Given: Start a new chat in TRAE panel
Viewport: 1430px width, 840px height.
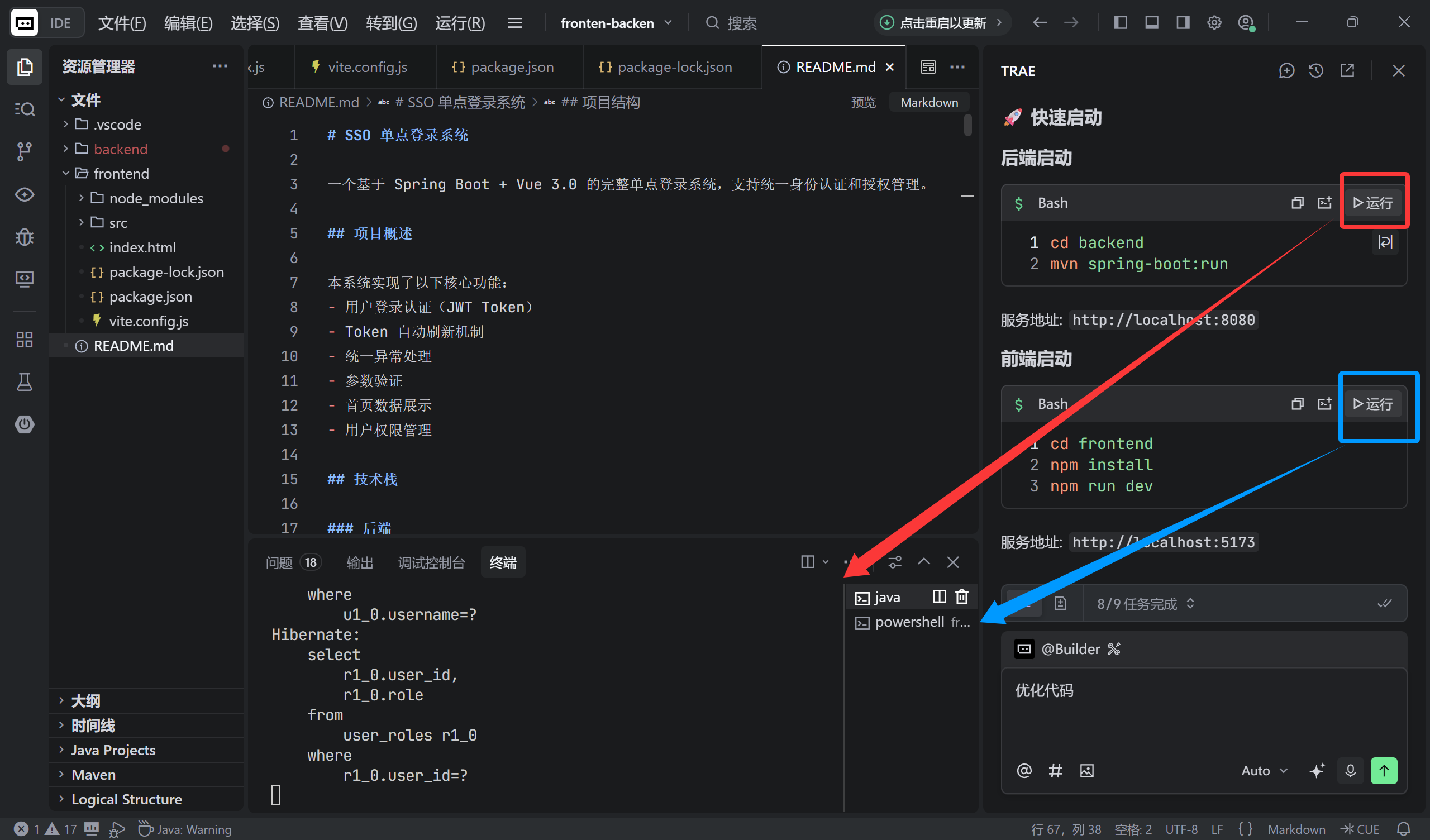Looking at the screenshot, I should click(1286, 70).
